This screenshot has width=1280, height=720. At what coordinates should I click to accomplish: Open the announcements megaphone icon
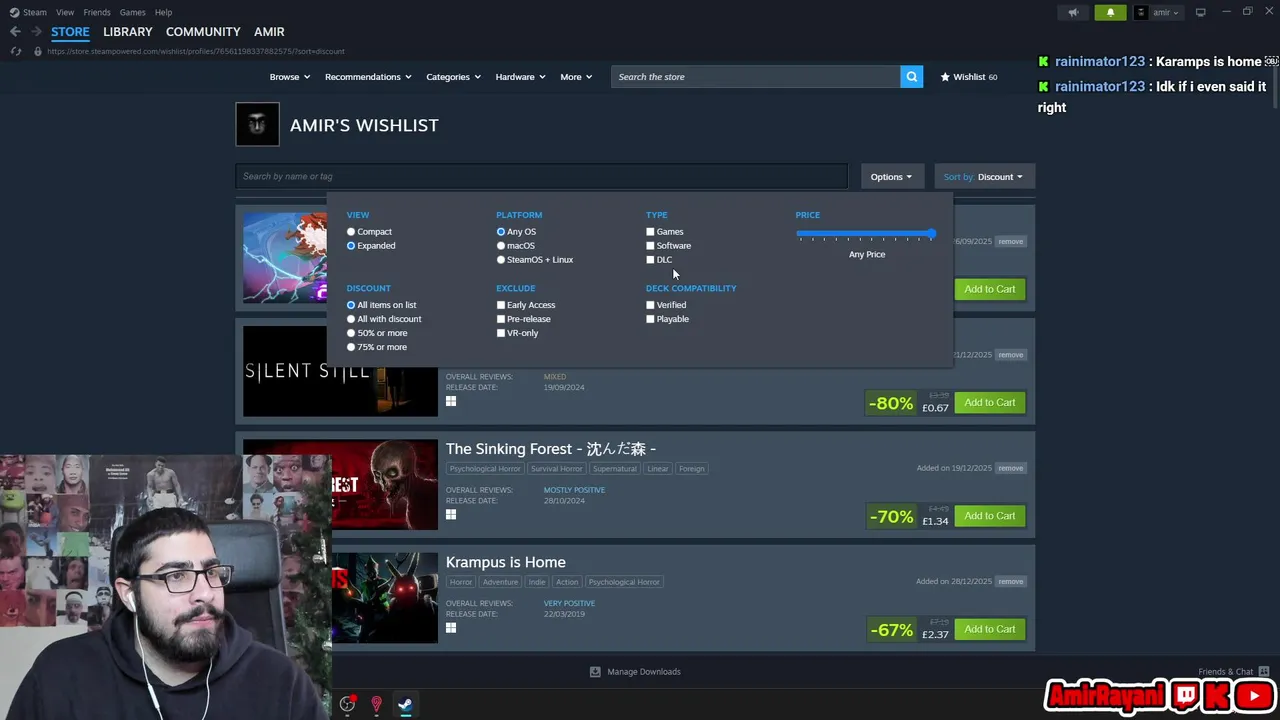(1073, 12)
